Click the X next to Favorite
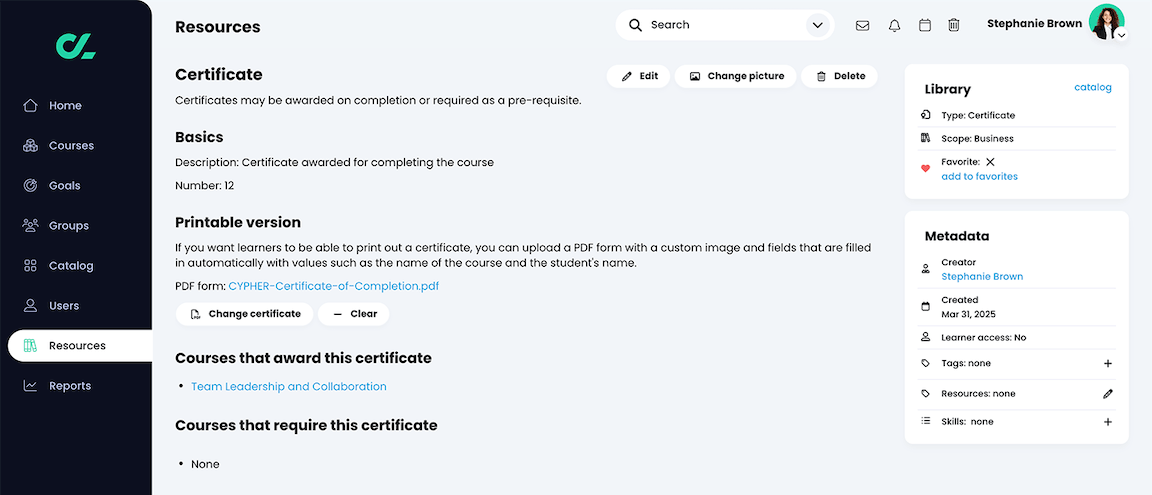This screenshot has height=495, width=1152. click(x=990, y=162)
